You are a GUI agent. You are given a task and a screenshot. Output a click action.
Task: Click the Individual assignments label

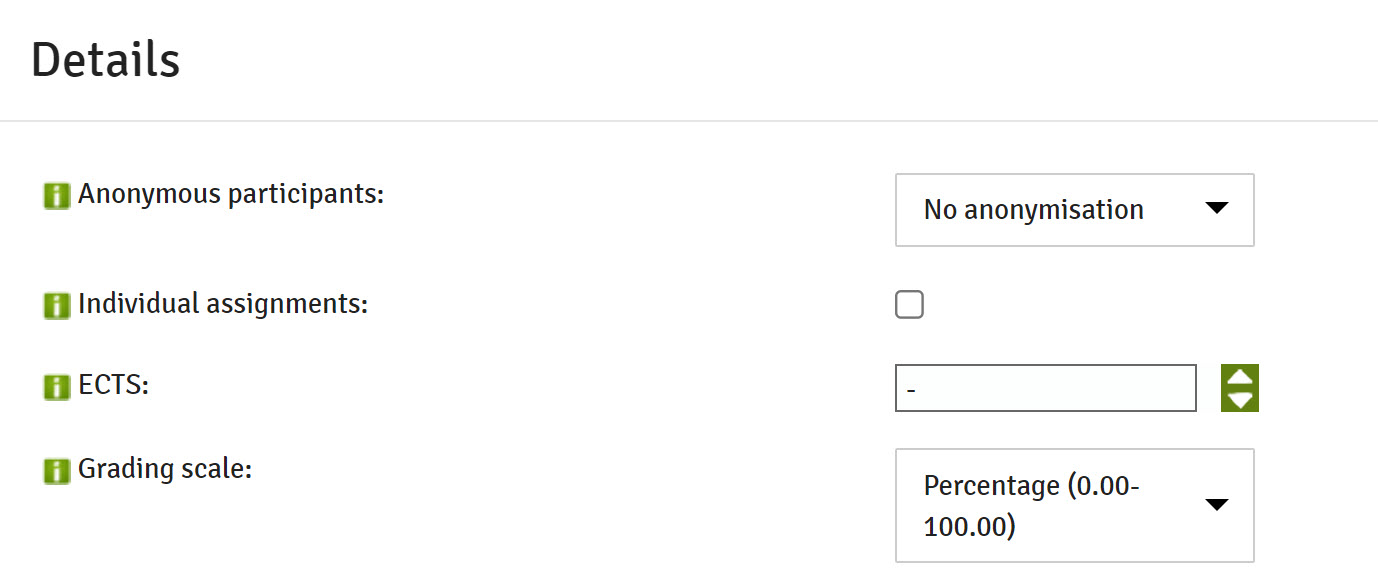pos(223,304)
